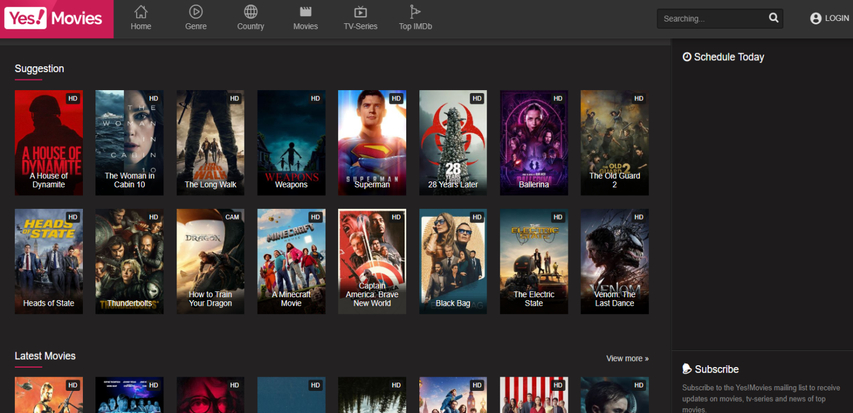Open The Woman in Cabin 10 poster

[x=129, y=143]
